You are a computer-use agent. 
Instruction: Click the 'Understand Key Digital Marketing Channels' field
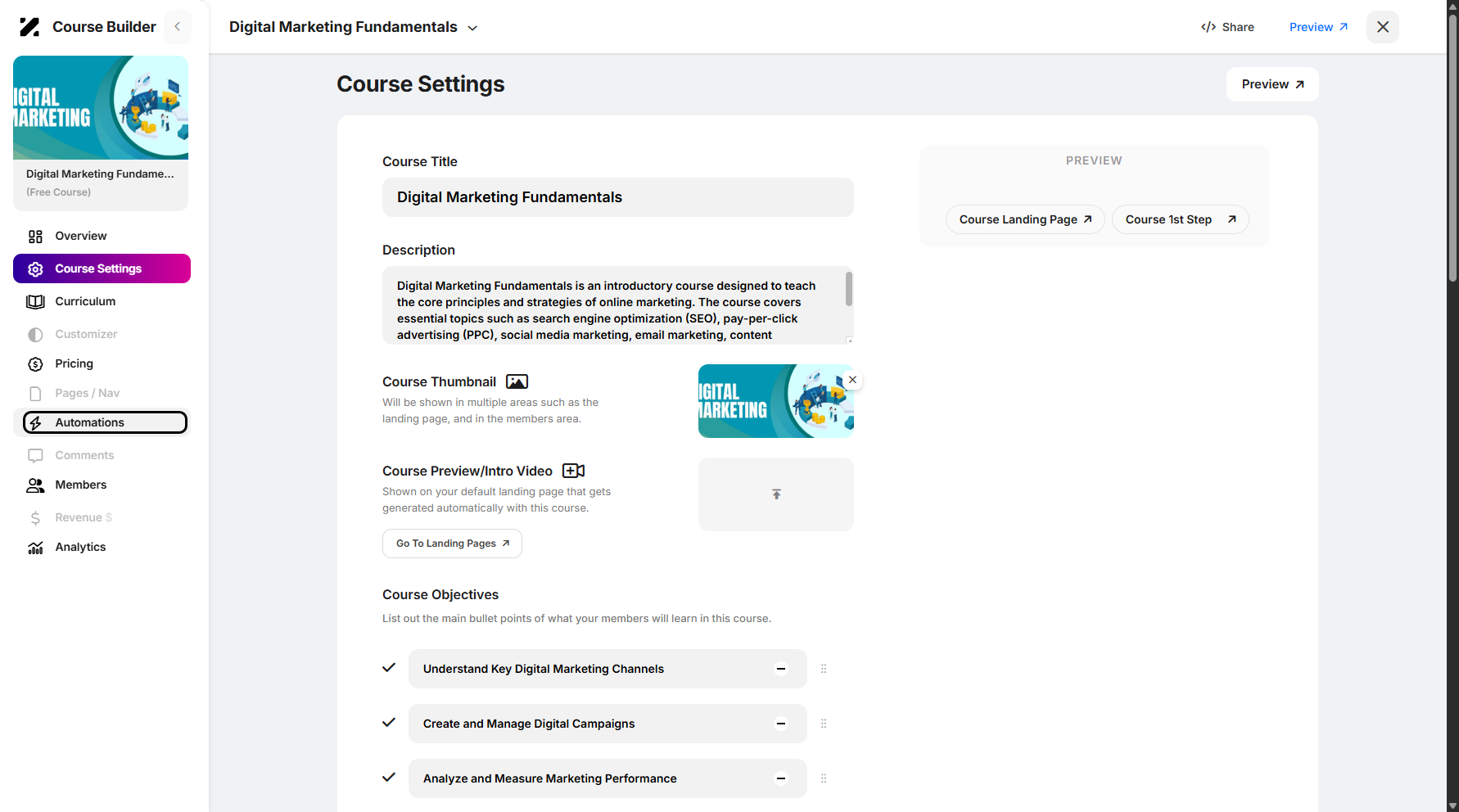(608, 669)
